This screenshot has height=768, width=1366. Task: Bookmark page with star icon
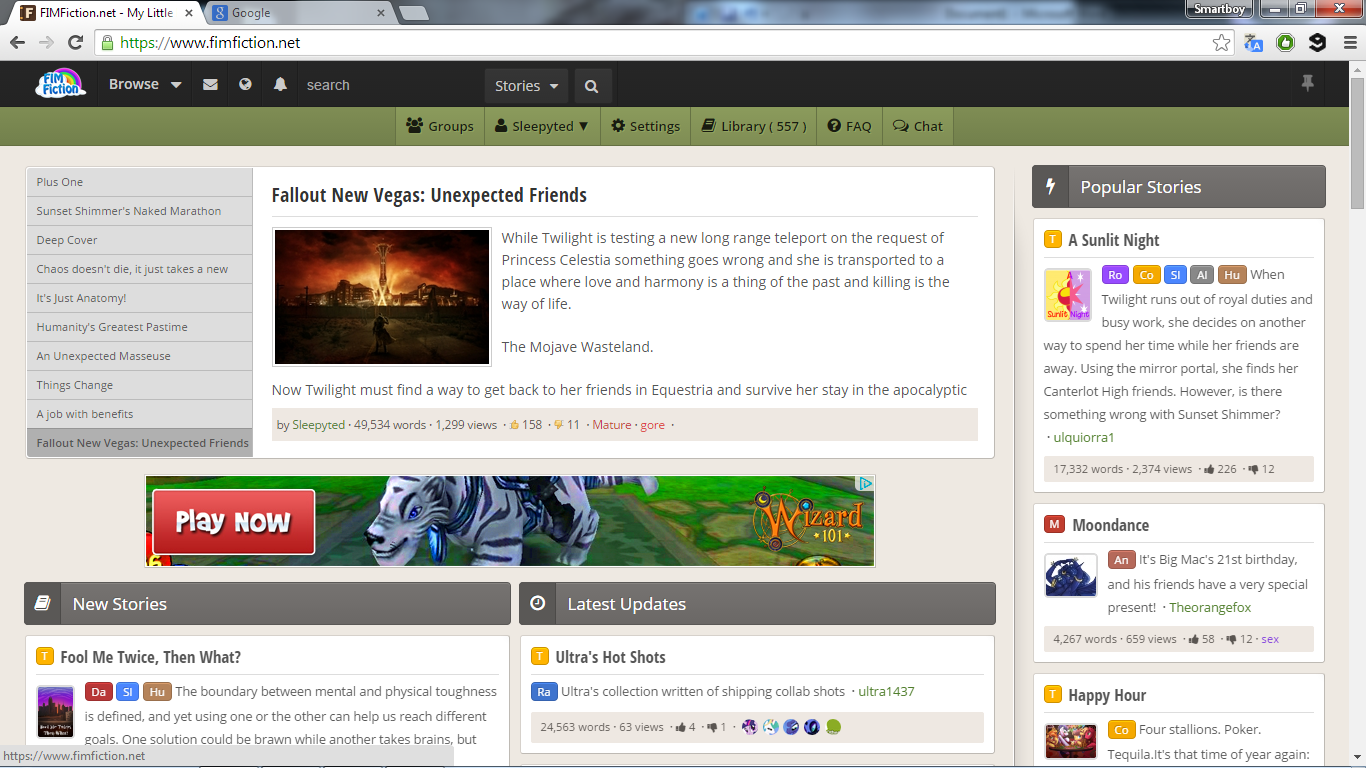(1221, 43)
